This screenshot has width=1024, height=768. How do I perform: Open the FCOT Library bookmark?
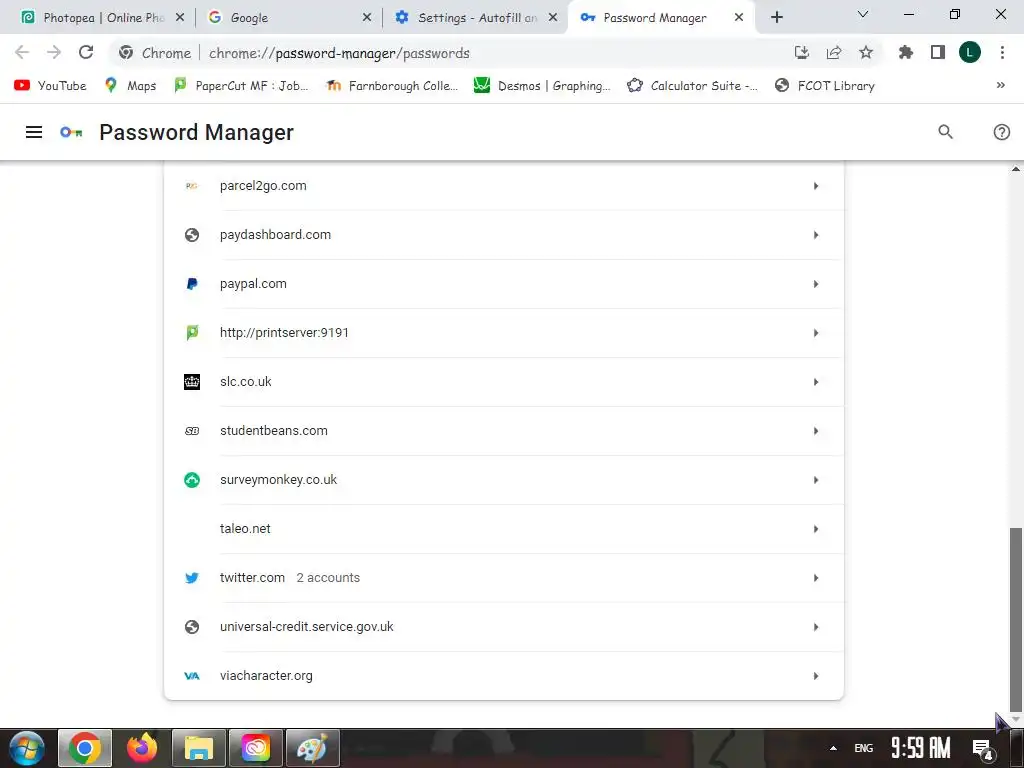coord(824,86)
